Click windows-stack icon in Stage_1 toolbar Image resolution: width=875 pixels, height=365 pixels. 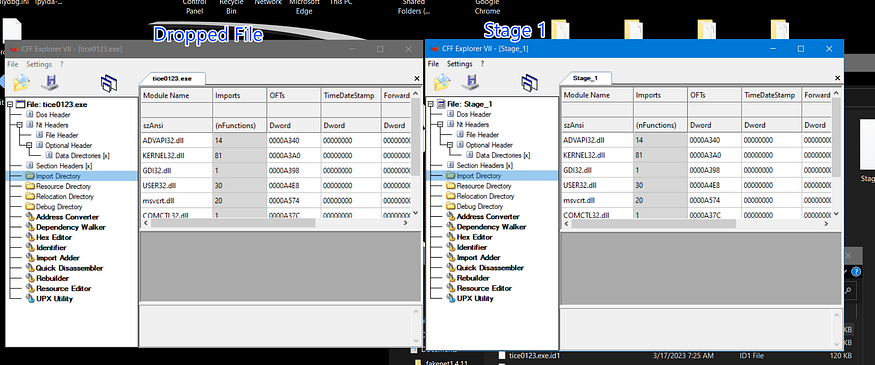530,83
